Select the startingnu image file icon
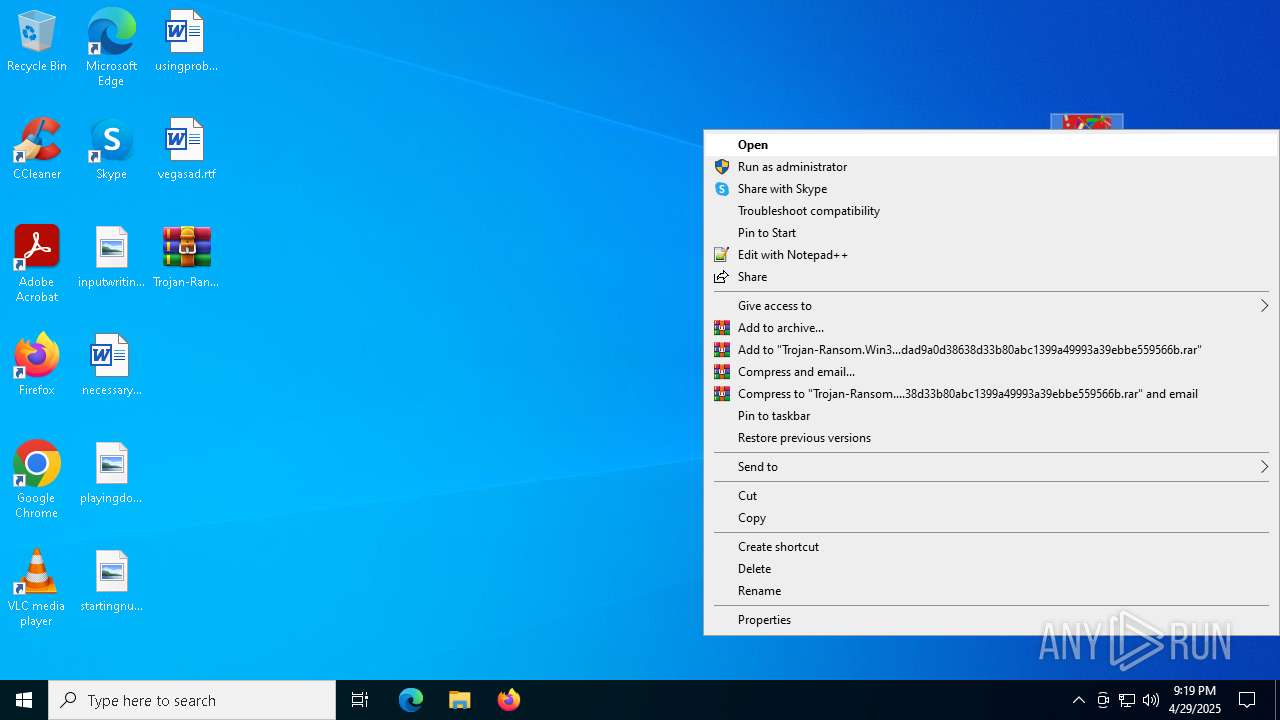 coord(111,582)
